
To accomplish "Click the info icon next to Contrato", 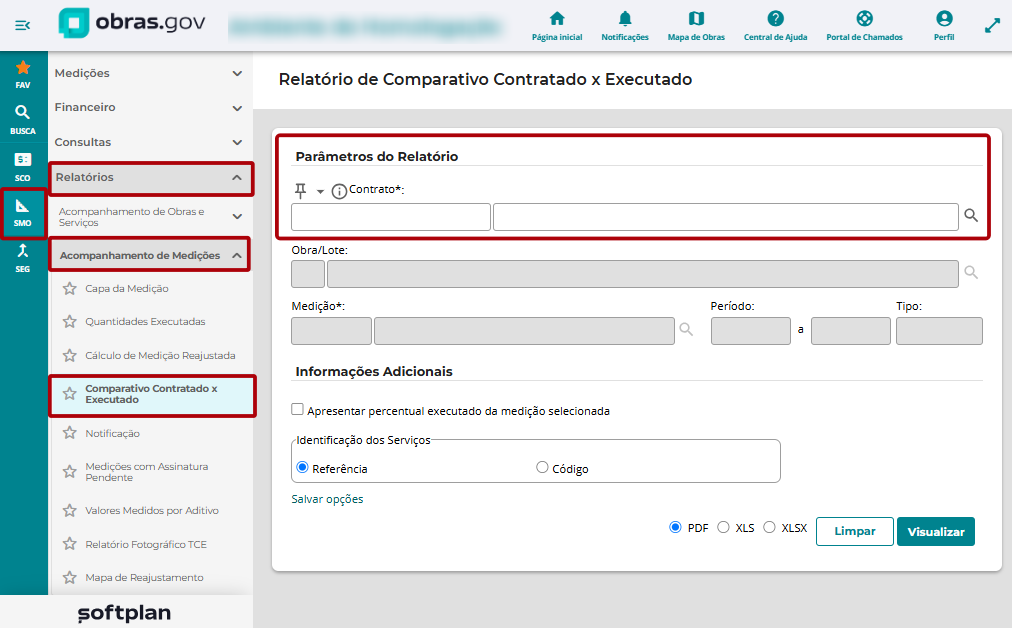I will click(x=339, y=191).
